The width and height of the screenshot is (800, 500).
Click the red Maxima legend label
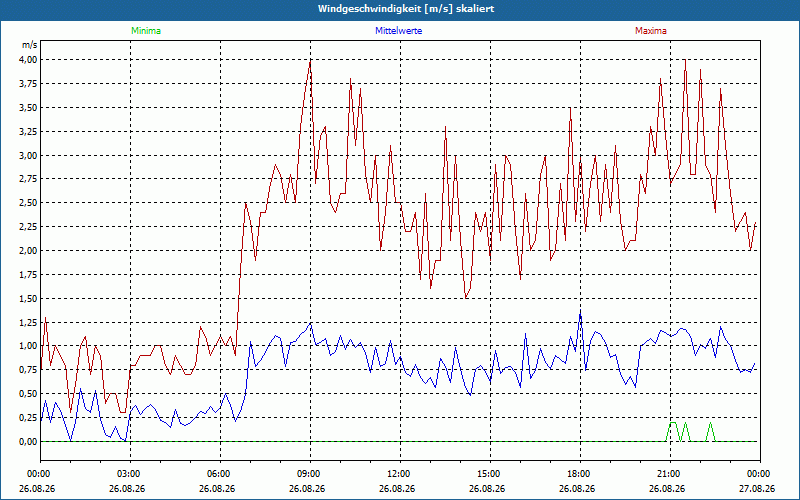coord(651,31)
